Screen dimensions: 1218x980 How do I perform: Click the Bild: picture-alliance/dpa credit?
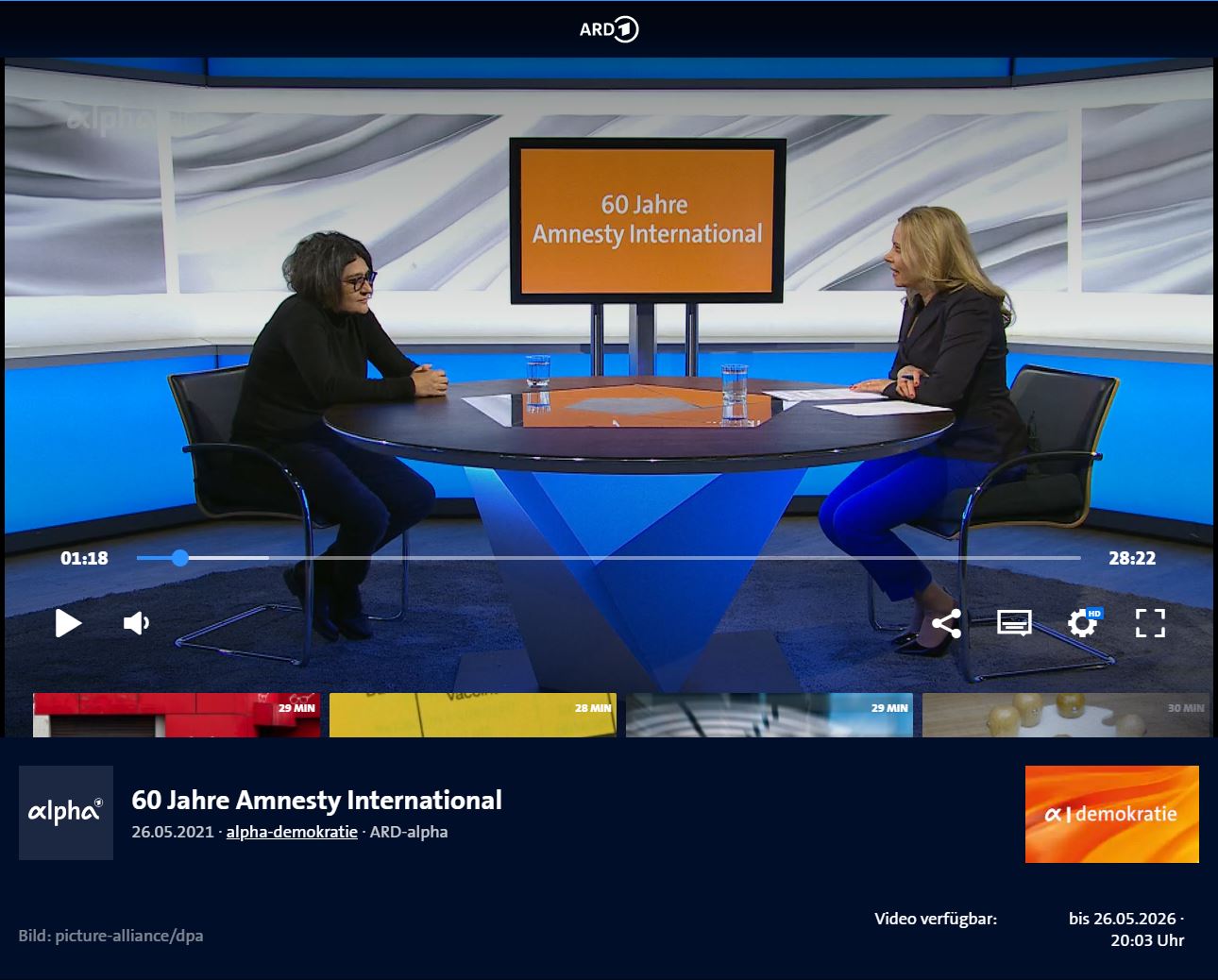[x=110, y=936]
